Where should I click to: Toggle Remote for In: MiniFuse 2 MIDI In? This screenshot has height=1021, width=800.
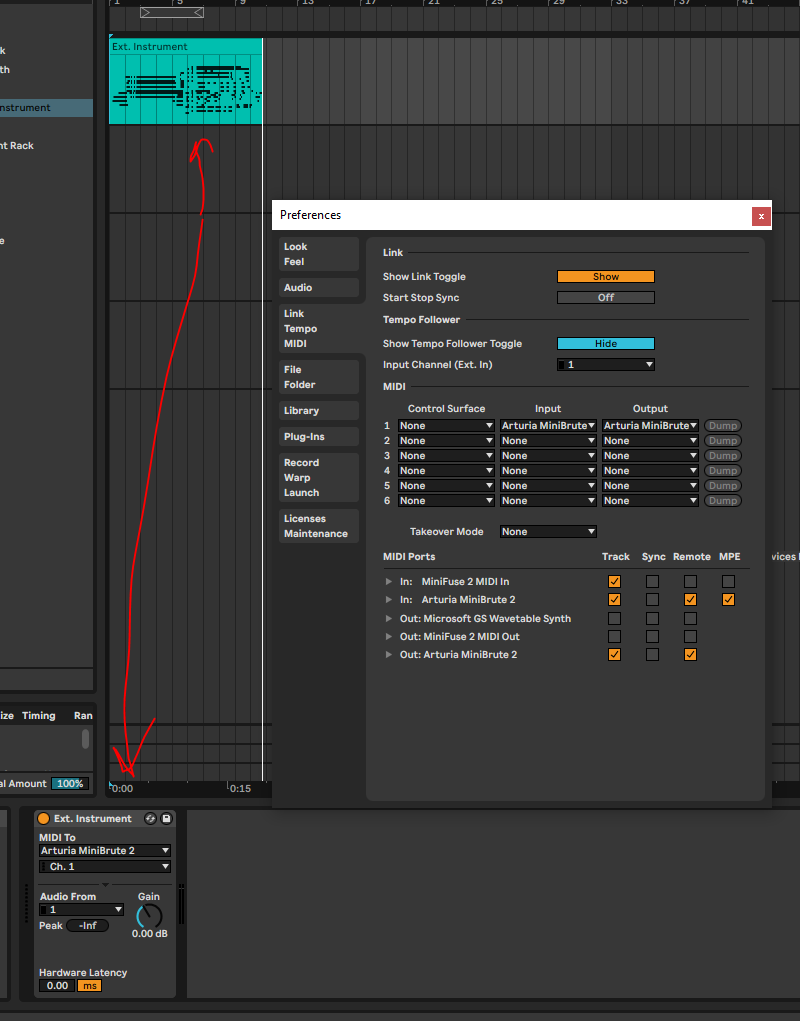click(690, 581)
